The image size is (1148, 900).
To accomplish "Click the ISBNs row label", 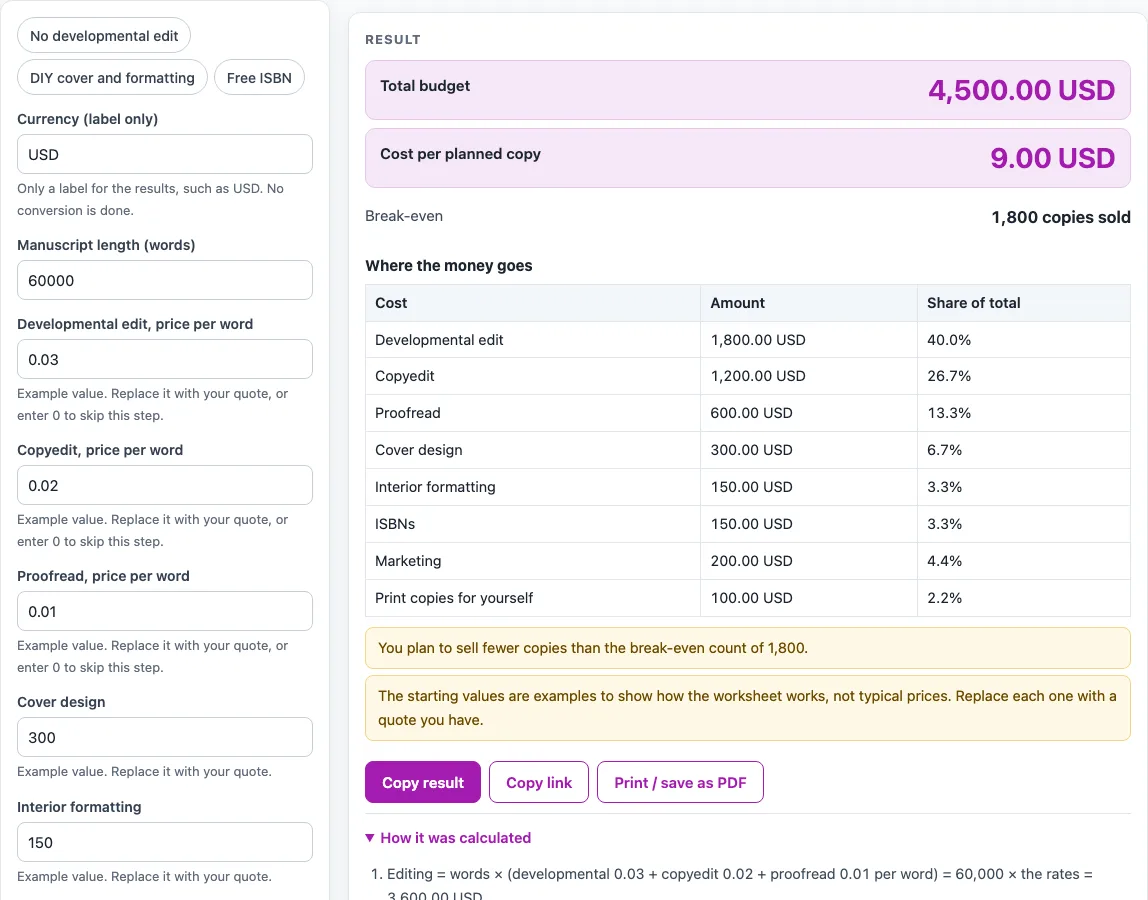I will point(395,524).
